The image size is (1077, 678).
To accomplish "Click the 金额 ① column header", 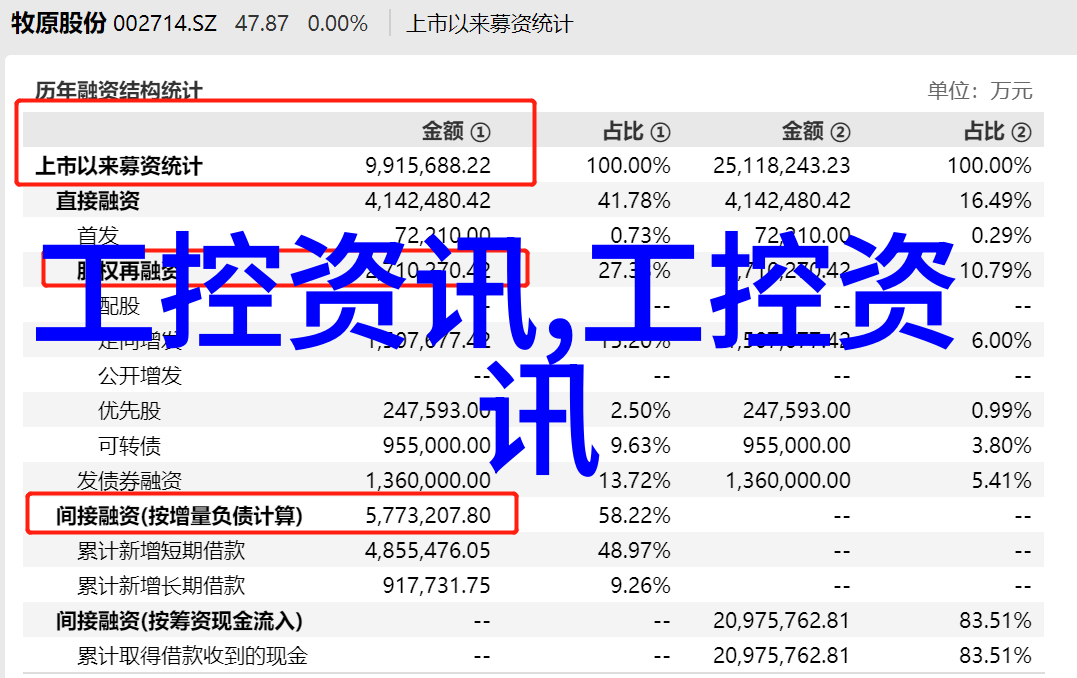I will pyautogui.click(x=456, y=131).
